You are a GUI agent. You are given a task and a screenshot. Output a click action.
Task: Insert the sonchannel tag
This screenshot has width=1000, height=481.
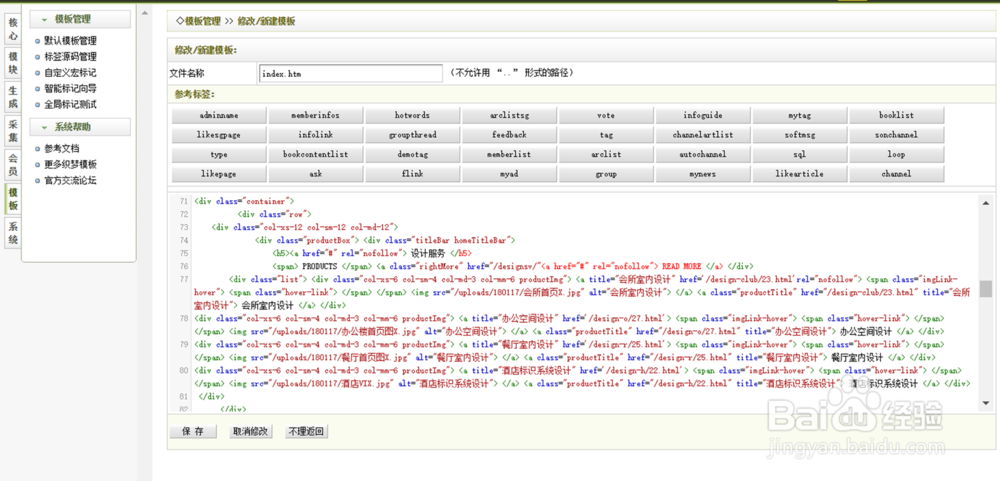tap(897, 135)
